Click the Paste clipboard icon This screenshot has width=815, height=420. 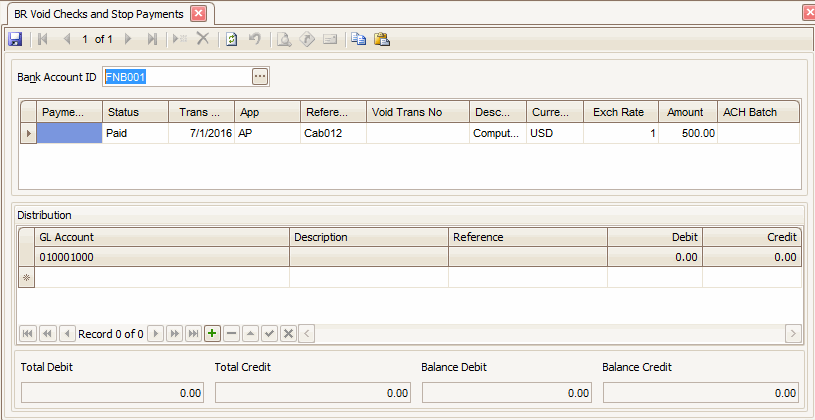pos(381,39)
